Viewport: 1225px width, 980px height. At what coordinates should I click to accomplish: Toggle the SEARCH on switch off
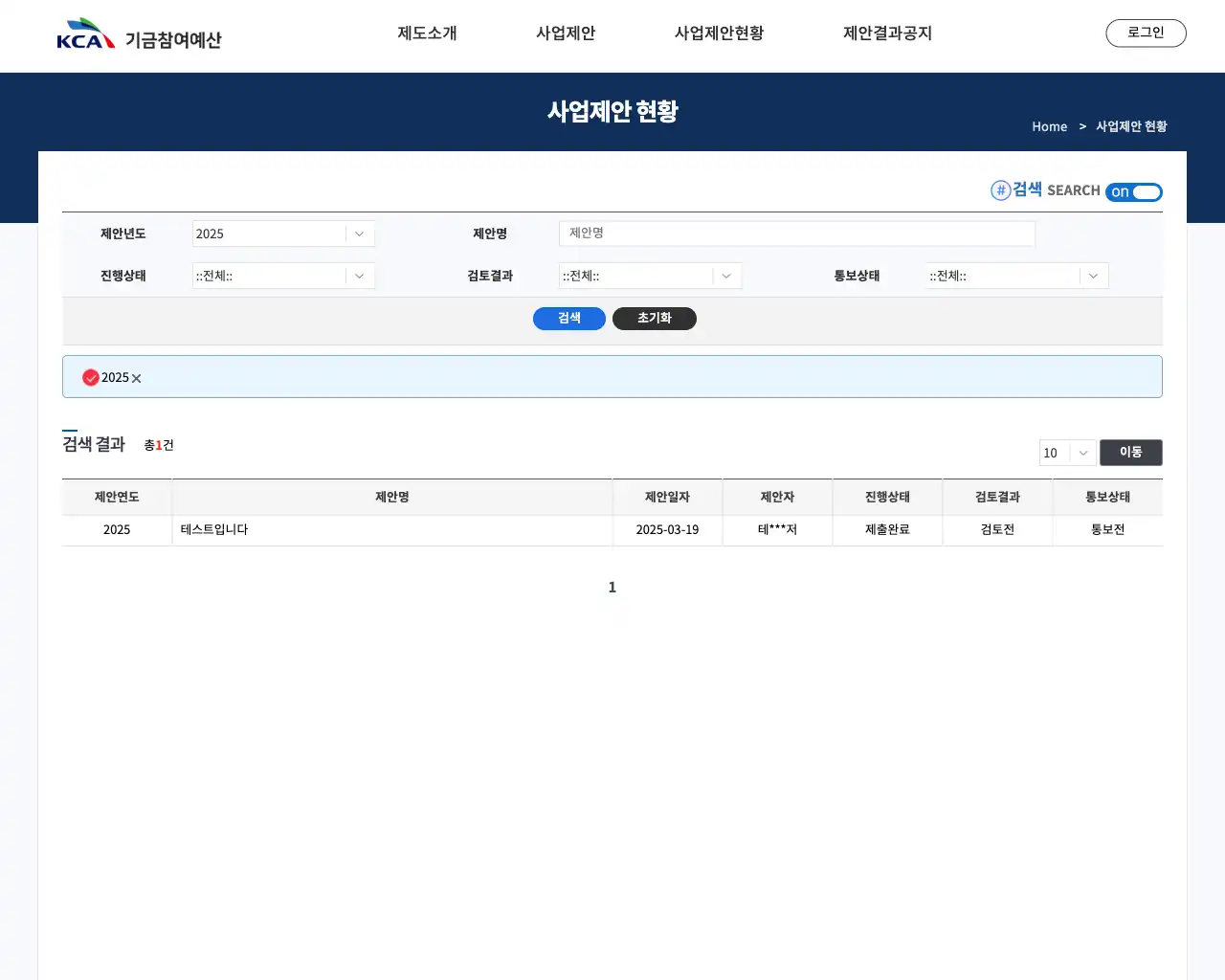click(1134, 191)
